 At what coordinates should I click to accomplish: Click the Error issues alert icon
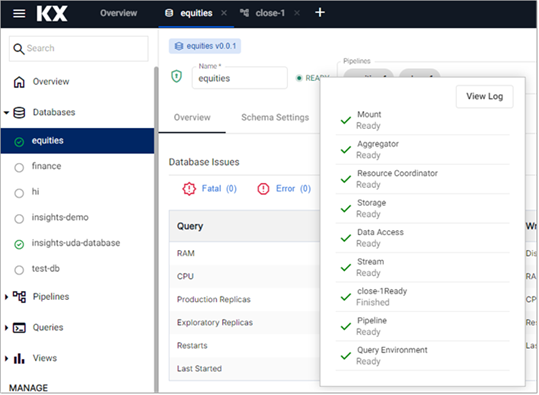coord(263,189)
